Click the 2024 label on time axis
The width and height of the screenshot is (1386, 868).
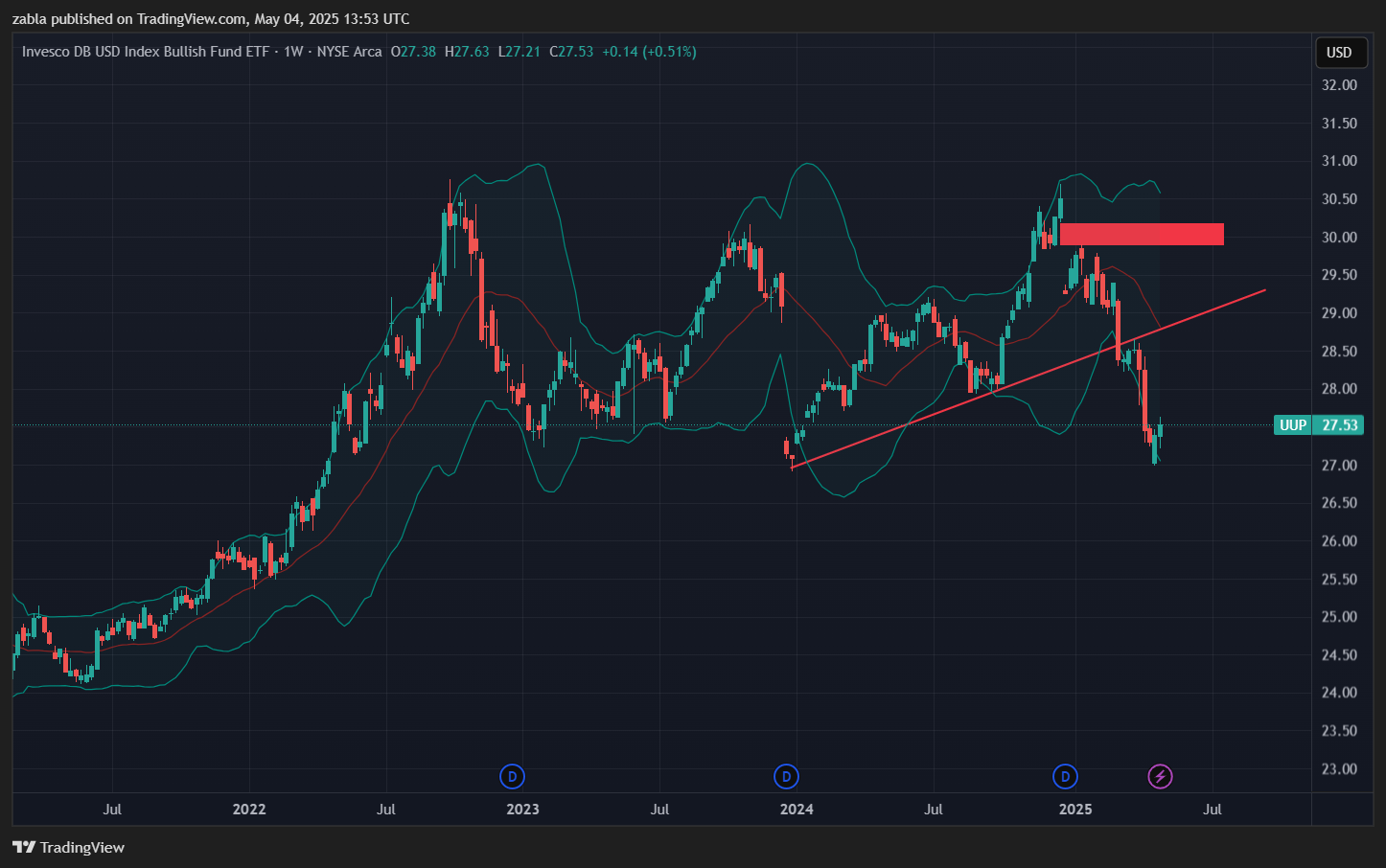coord(797,809)
